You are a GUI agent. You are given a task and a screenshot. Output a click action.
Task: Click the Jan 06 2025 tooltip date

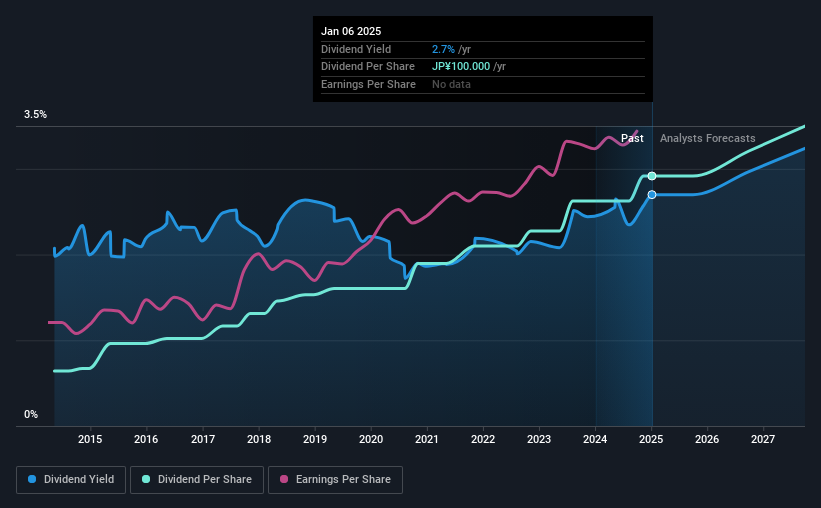351,31
